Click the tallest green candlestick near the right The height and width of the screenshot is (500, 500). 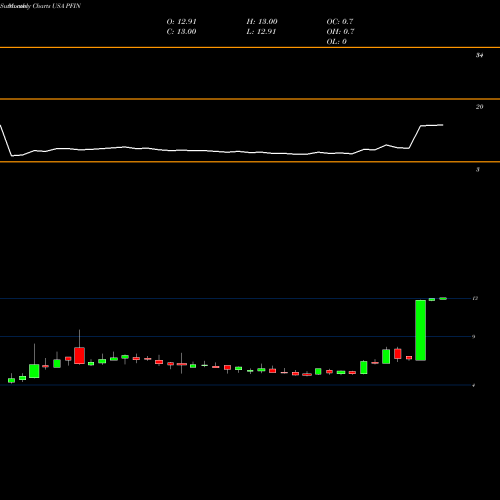click(x=420, y=330)
